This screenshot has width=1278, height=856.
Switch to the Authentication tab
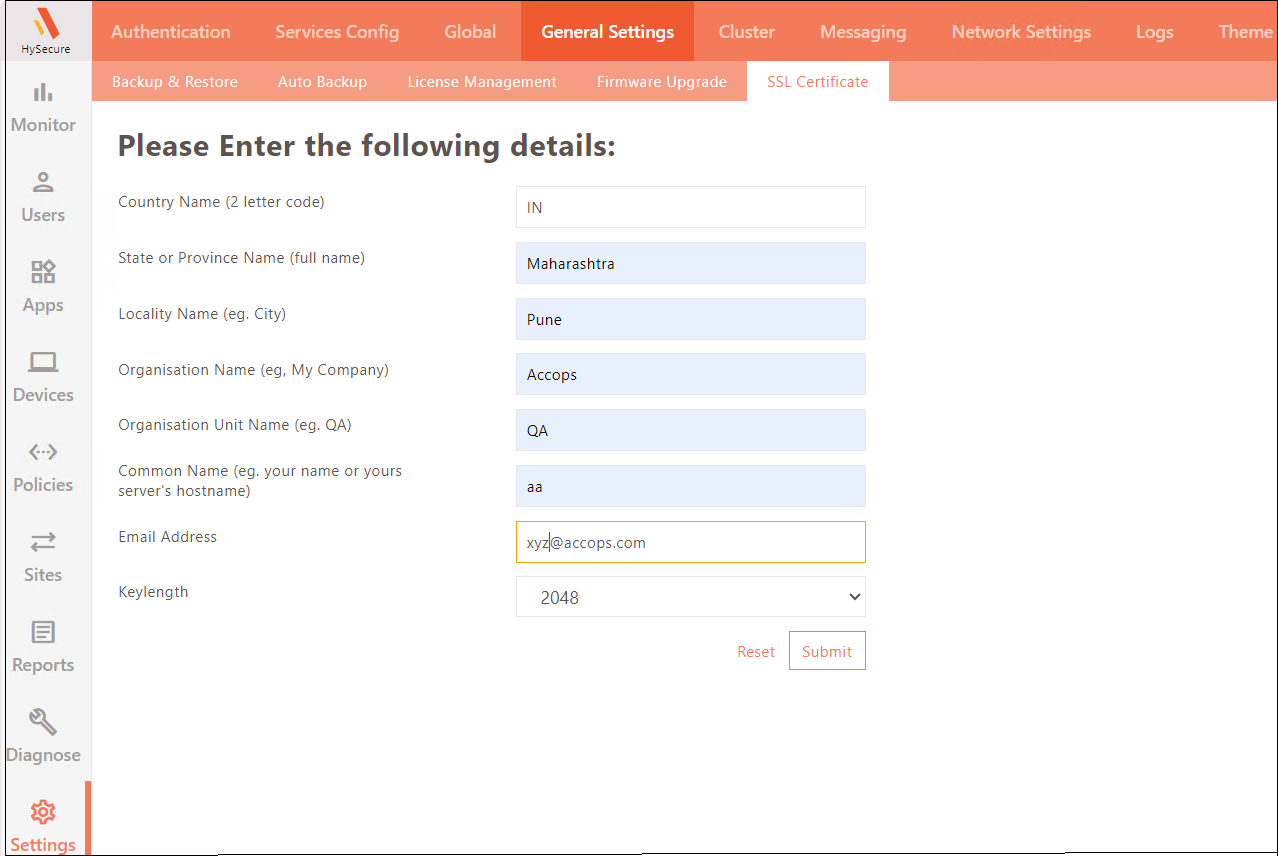pyautogui.click(x=171, y=32)
